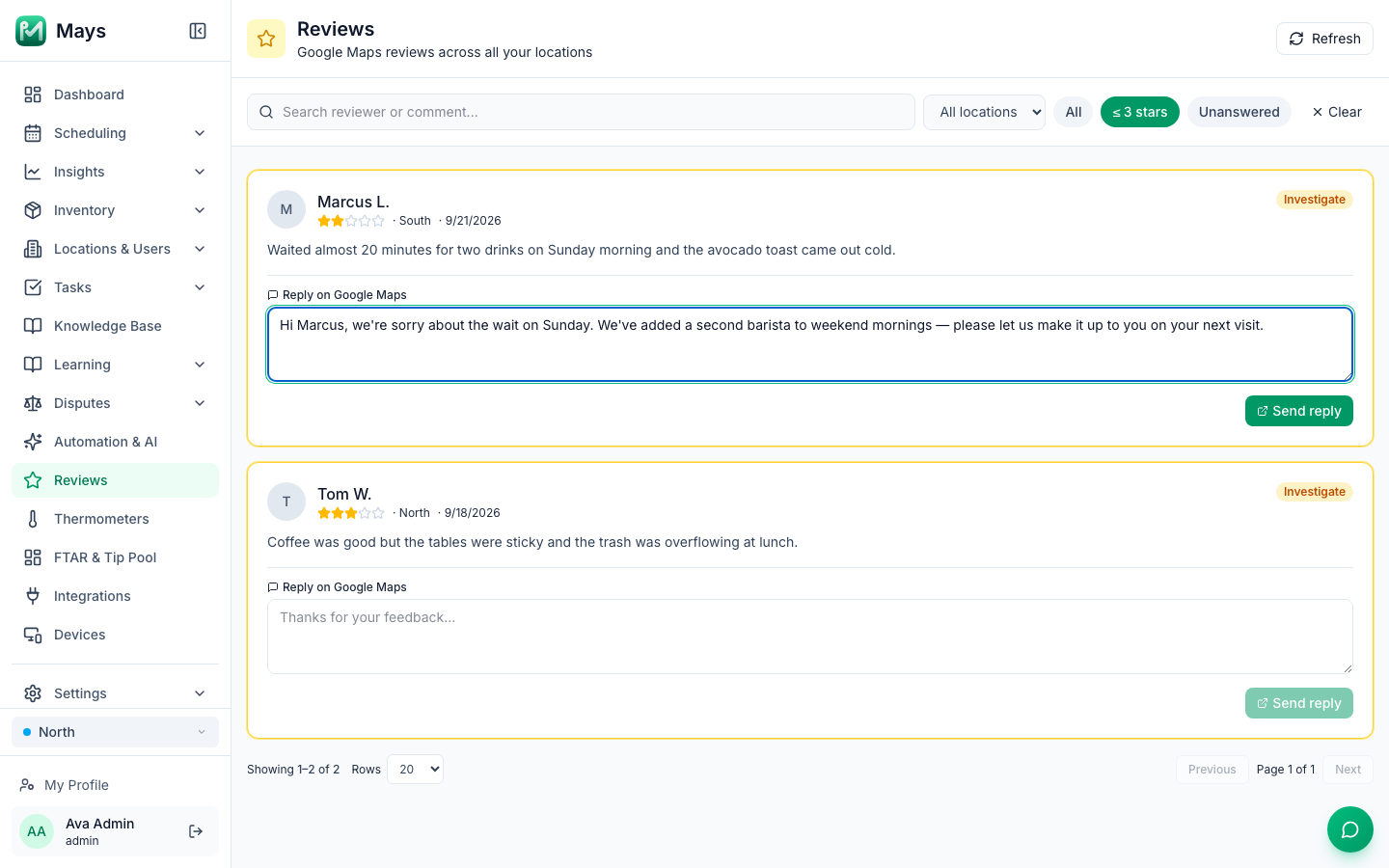The width and height of the screenshot is (1389, 868).
Task: Click the AA user avatar
Action: pos(37,831)
